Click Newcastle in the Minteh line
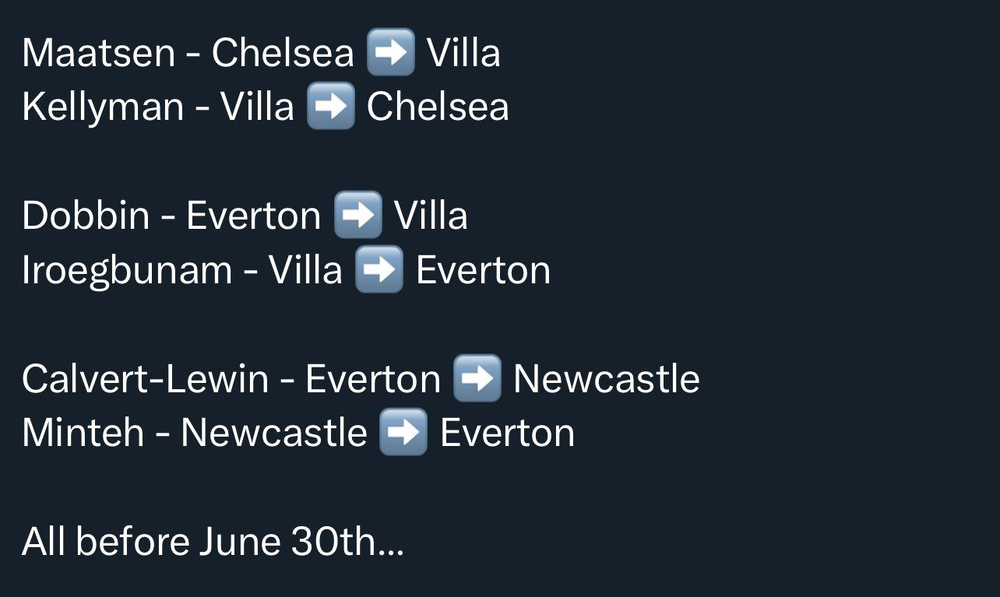 coord(274,432)
